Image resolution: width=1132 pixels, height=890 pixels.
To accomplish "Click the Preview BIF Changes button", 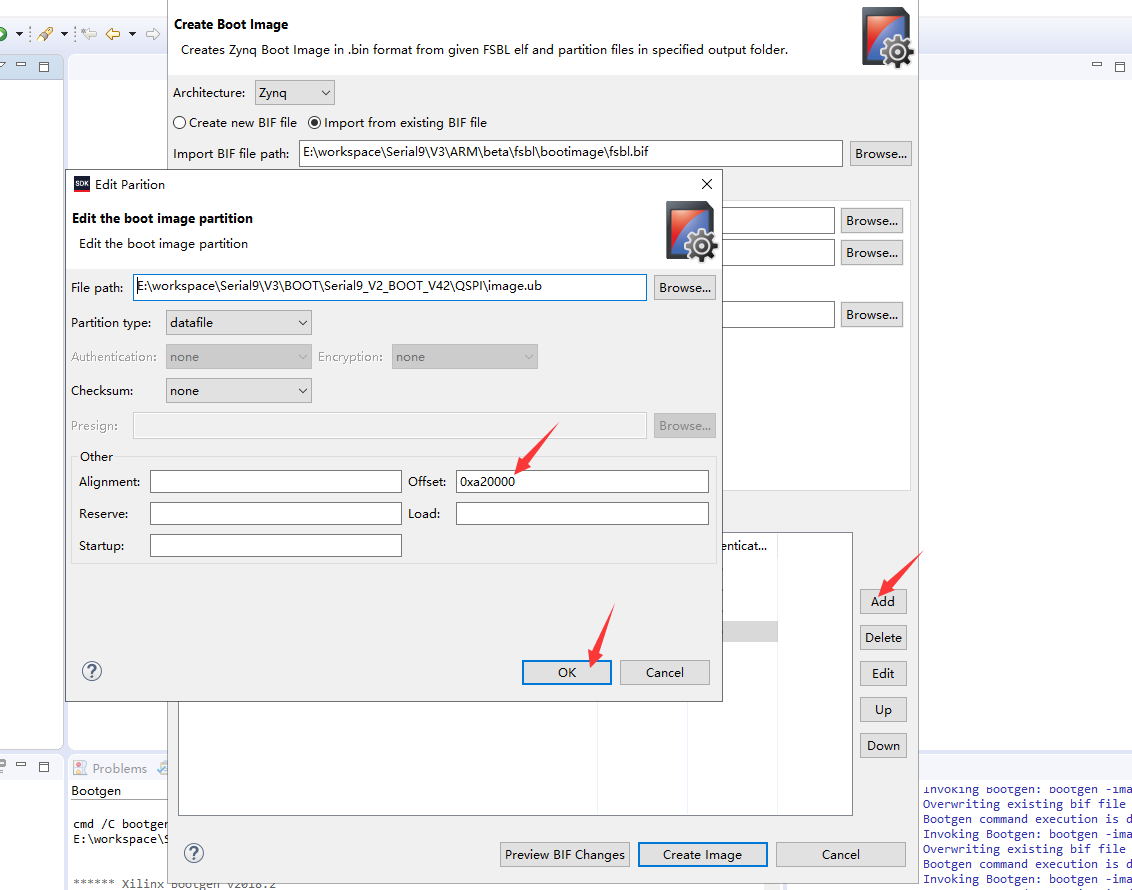I will coord(564,854).
